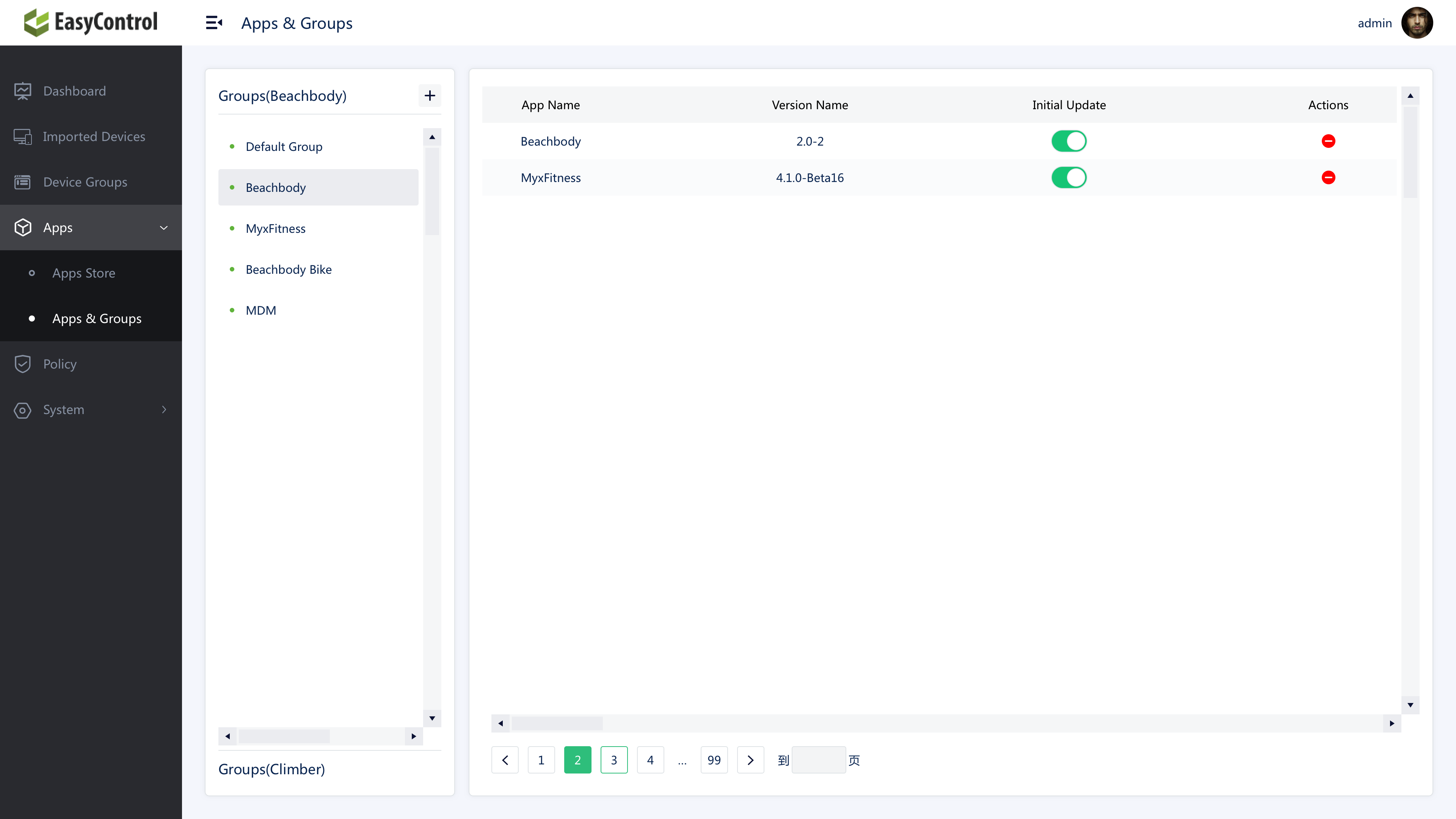Remove the Beachbody app with the red minus icon
The image size is (1456, 819).
pos(1328,141)
